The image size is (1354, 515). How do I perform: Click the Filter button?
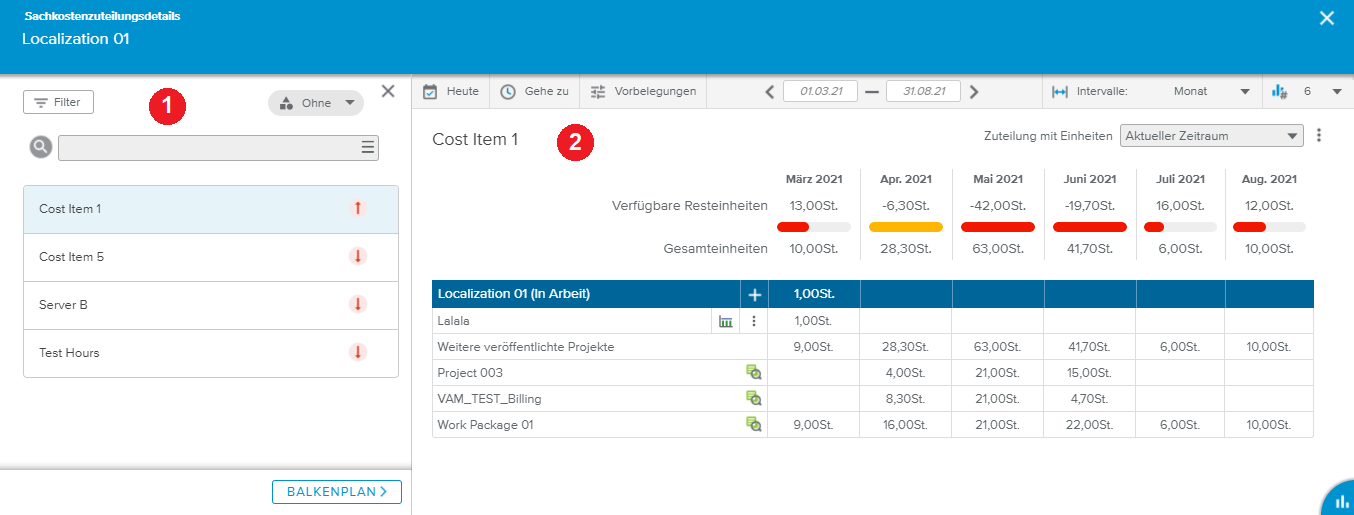pos(58,102)
